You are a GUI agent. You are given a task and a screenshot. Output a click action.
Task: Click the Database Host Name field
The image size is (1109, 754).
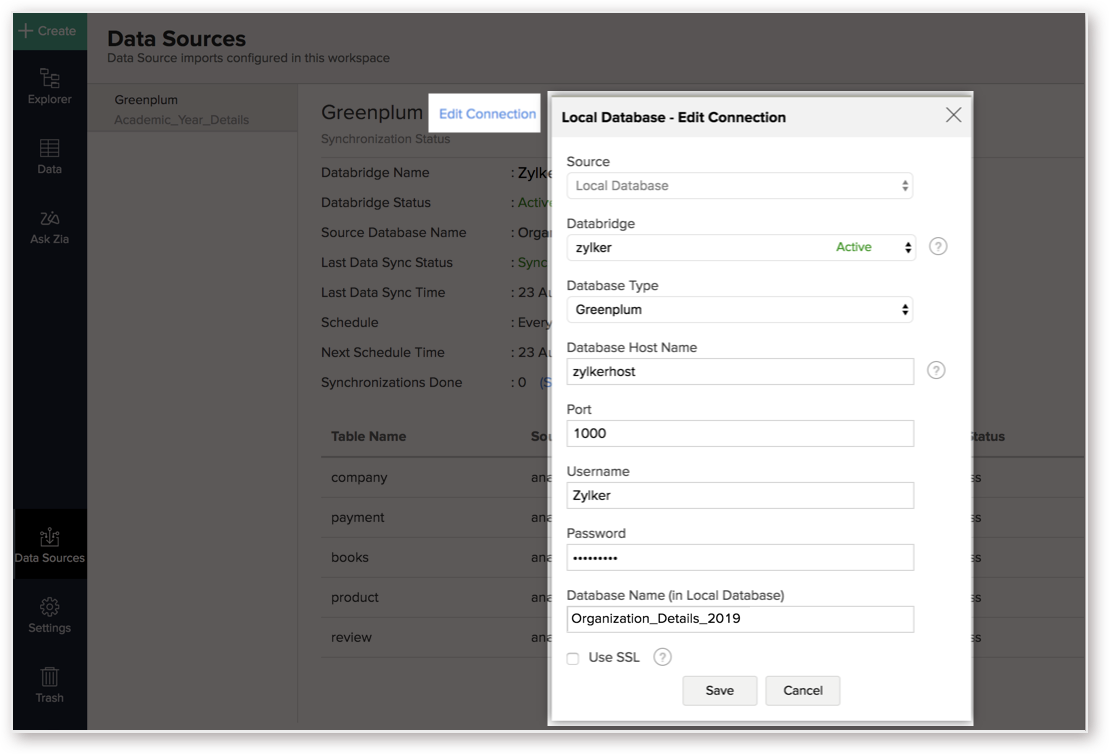point(740,371)
